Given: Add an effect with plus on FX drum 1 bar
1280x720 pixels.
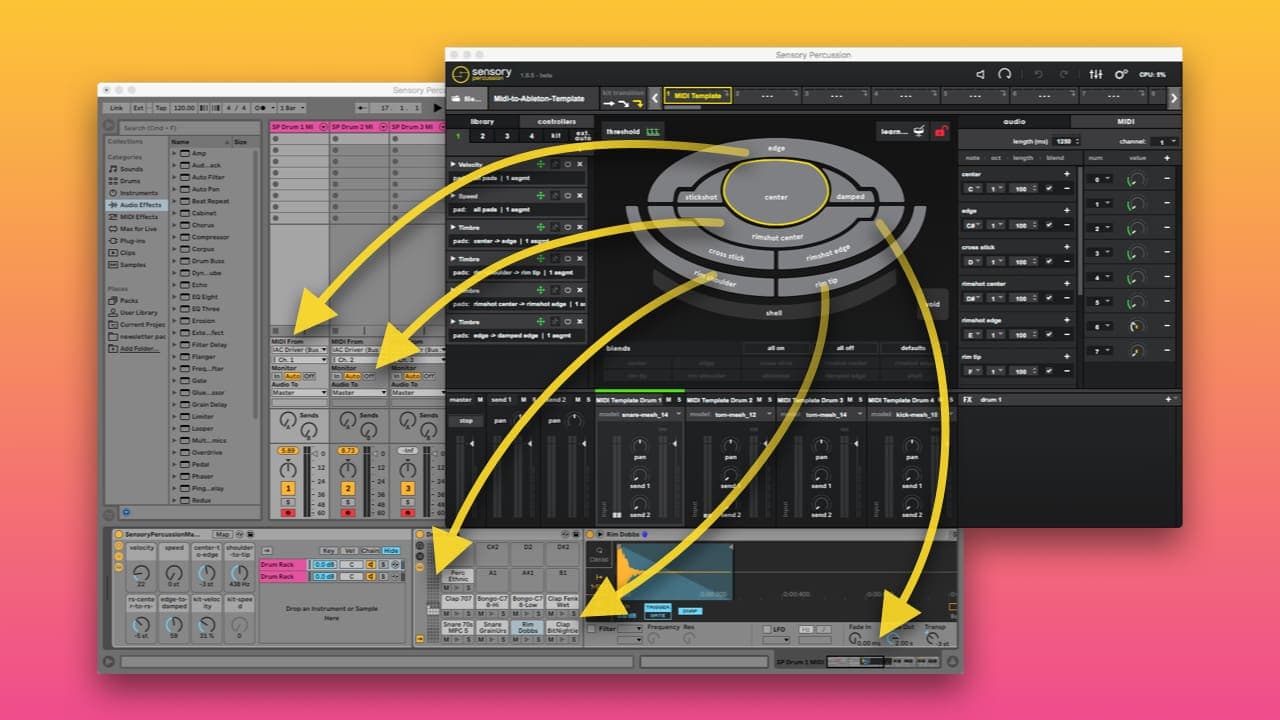Looking at the screenshot, I should (1167, 399).
